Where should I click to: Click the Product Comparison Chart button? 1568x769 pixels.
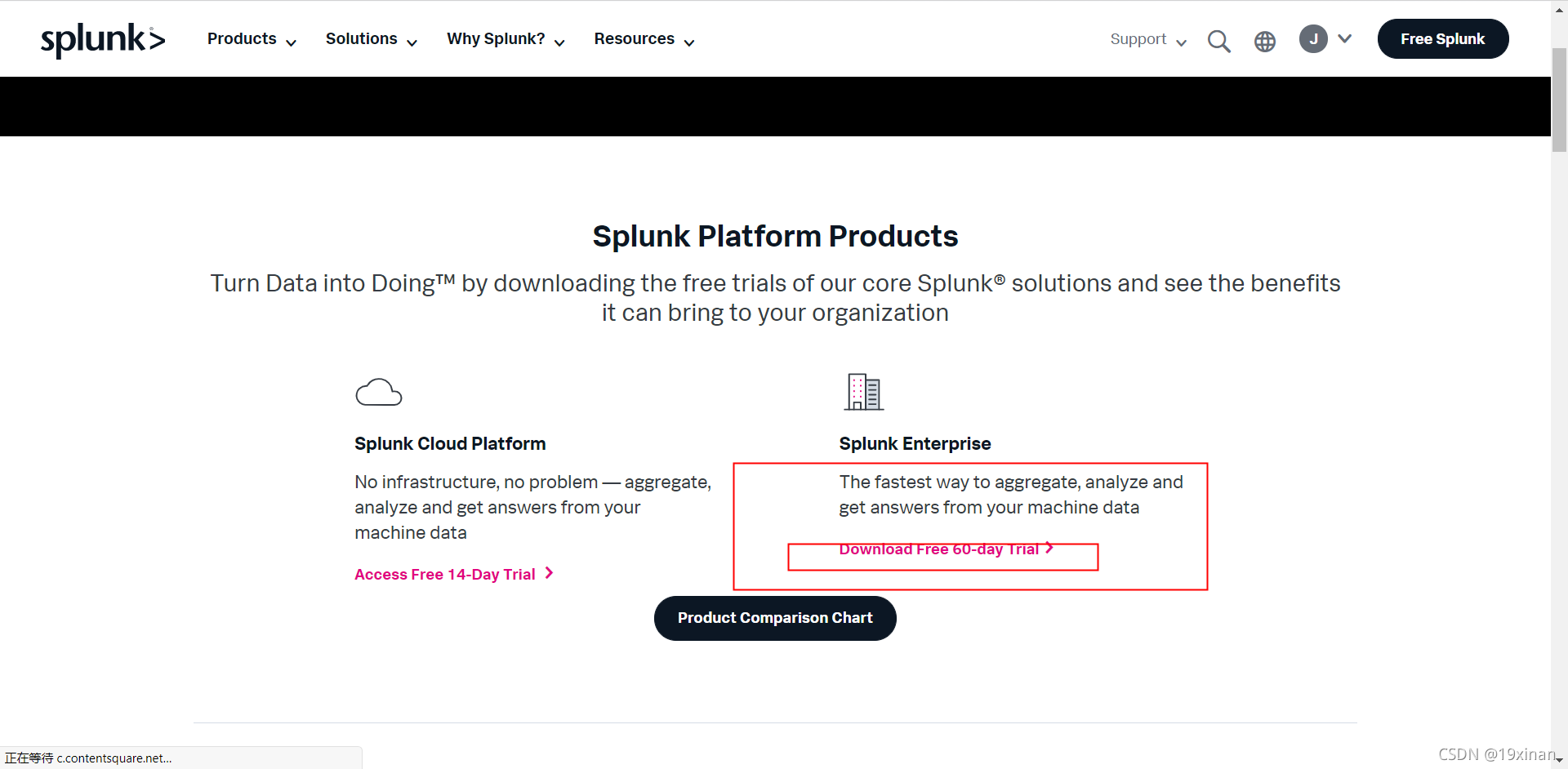(775, 618)
